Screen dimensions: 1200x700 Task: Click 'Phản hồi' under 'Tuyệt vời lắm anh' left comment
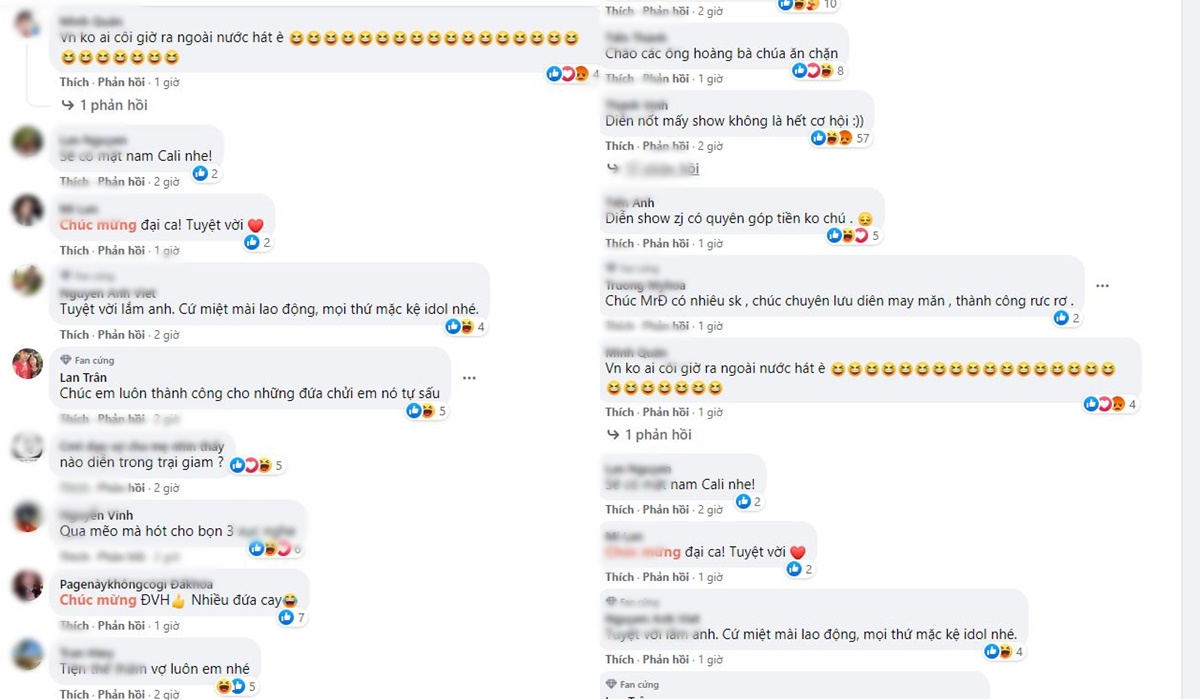[121, 334]
